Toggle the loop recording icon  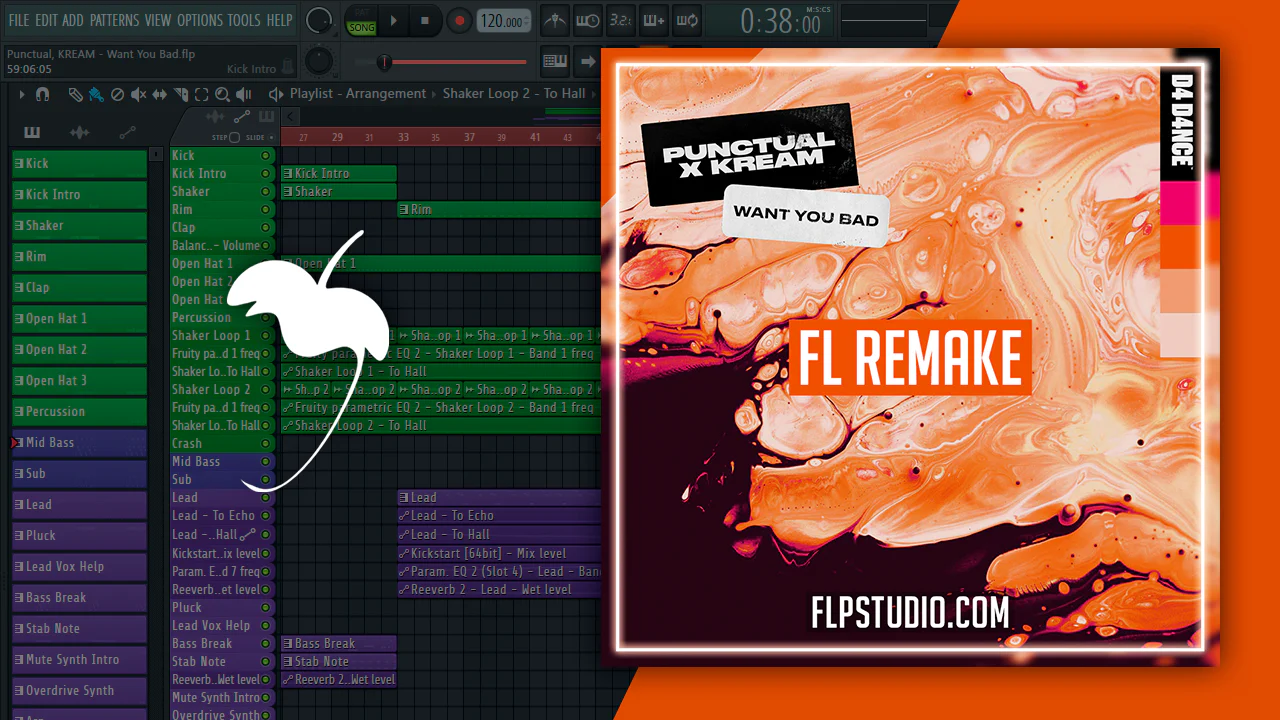686,20
